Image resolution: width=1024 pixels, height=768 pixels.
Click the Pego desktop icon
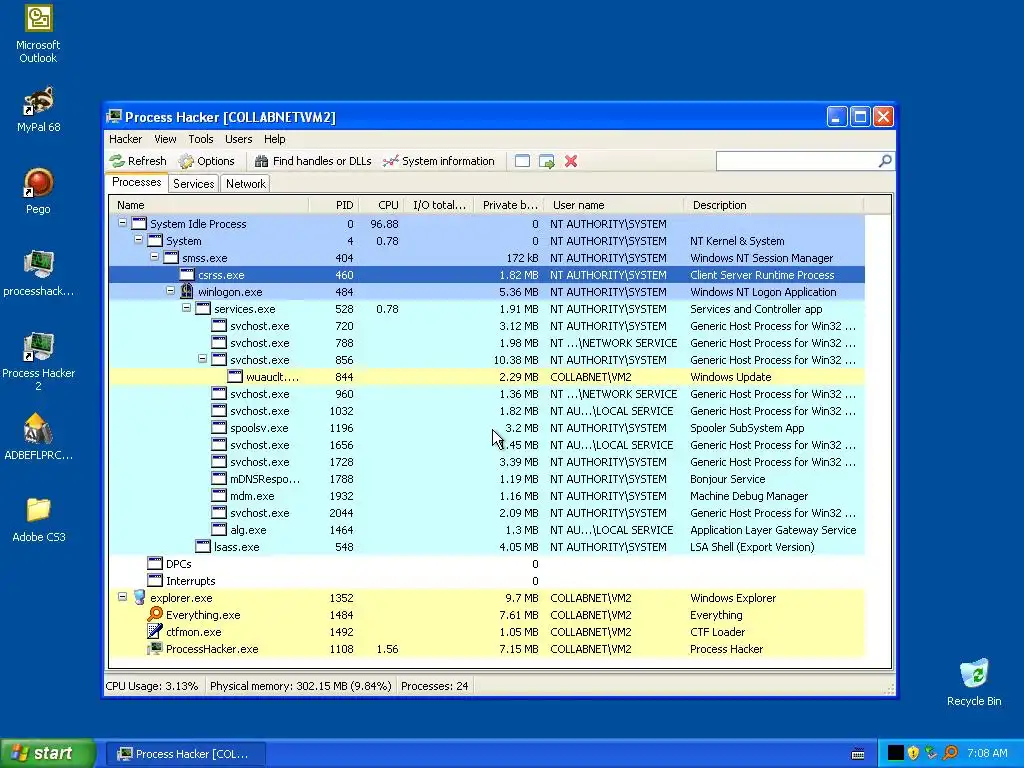(x=38, y=191)
